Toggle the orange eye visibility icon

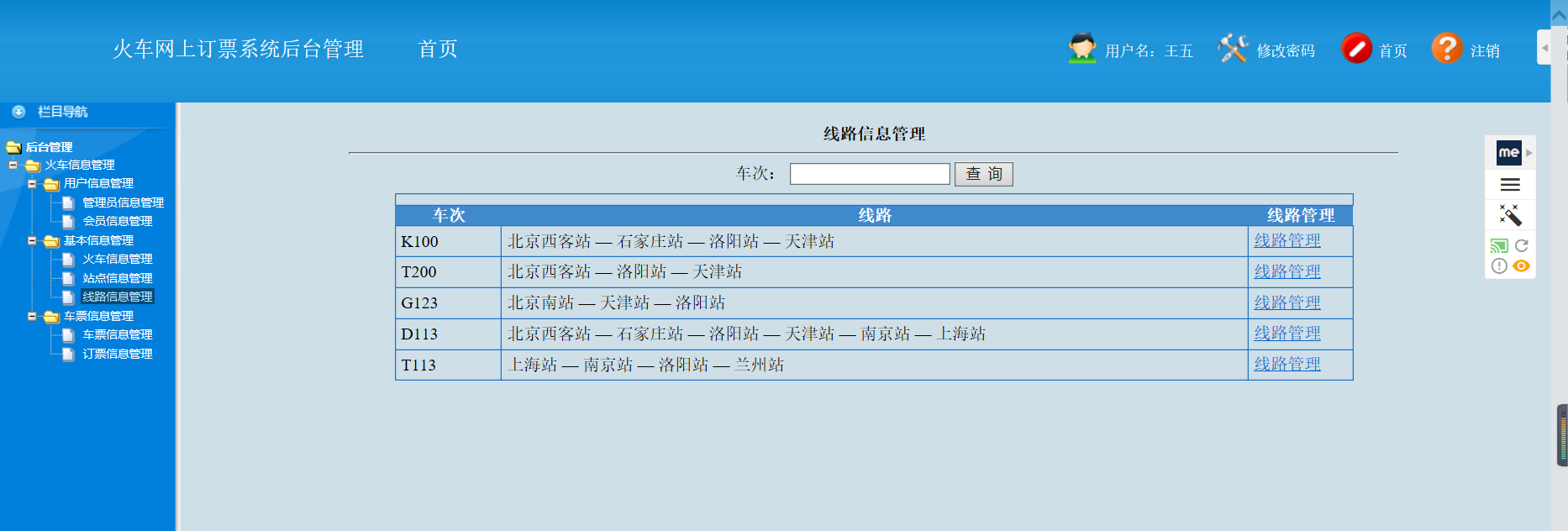1521,265
